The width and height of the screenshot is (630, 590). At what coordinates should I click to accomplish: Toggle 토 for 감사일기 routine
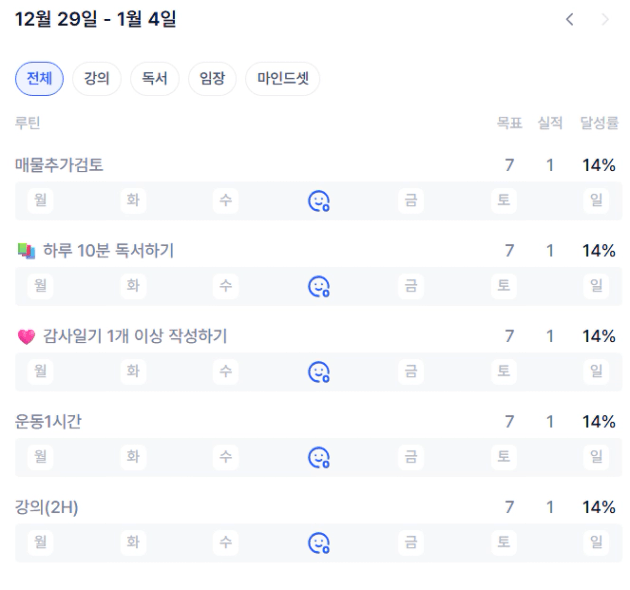(x=504, y=371)
